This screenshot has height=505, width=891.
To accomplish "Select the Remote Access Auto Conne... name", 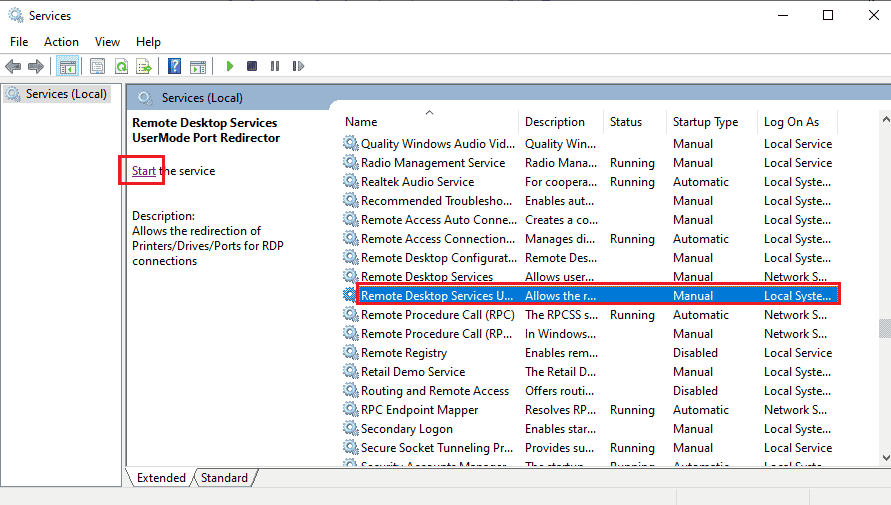I will pyautogui.click(x=439, y=220).
